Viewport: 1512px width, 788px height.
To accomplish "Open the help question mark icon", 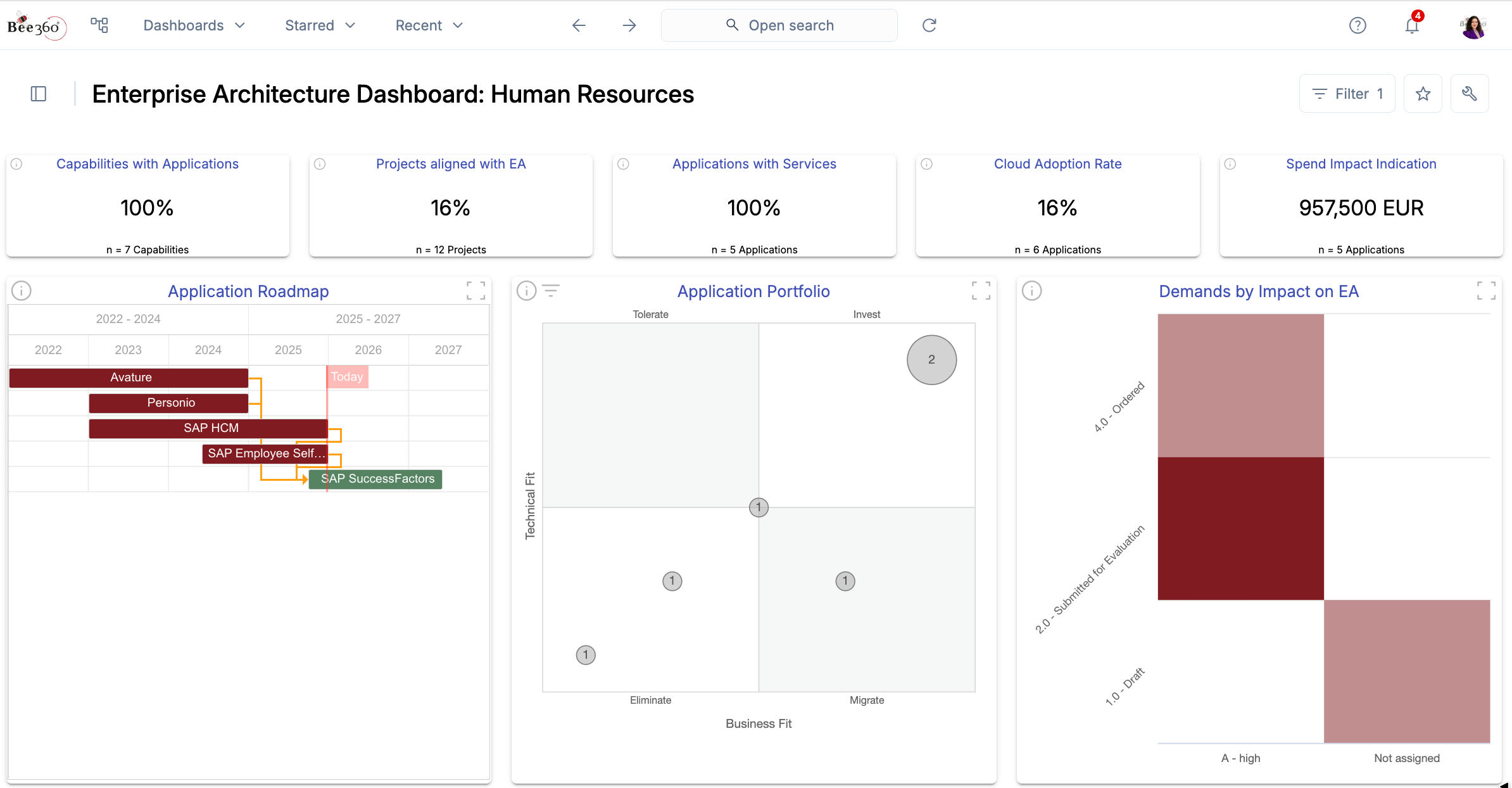I will coord(1358,25).
